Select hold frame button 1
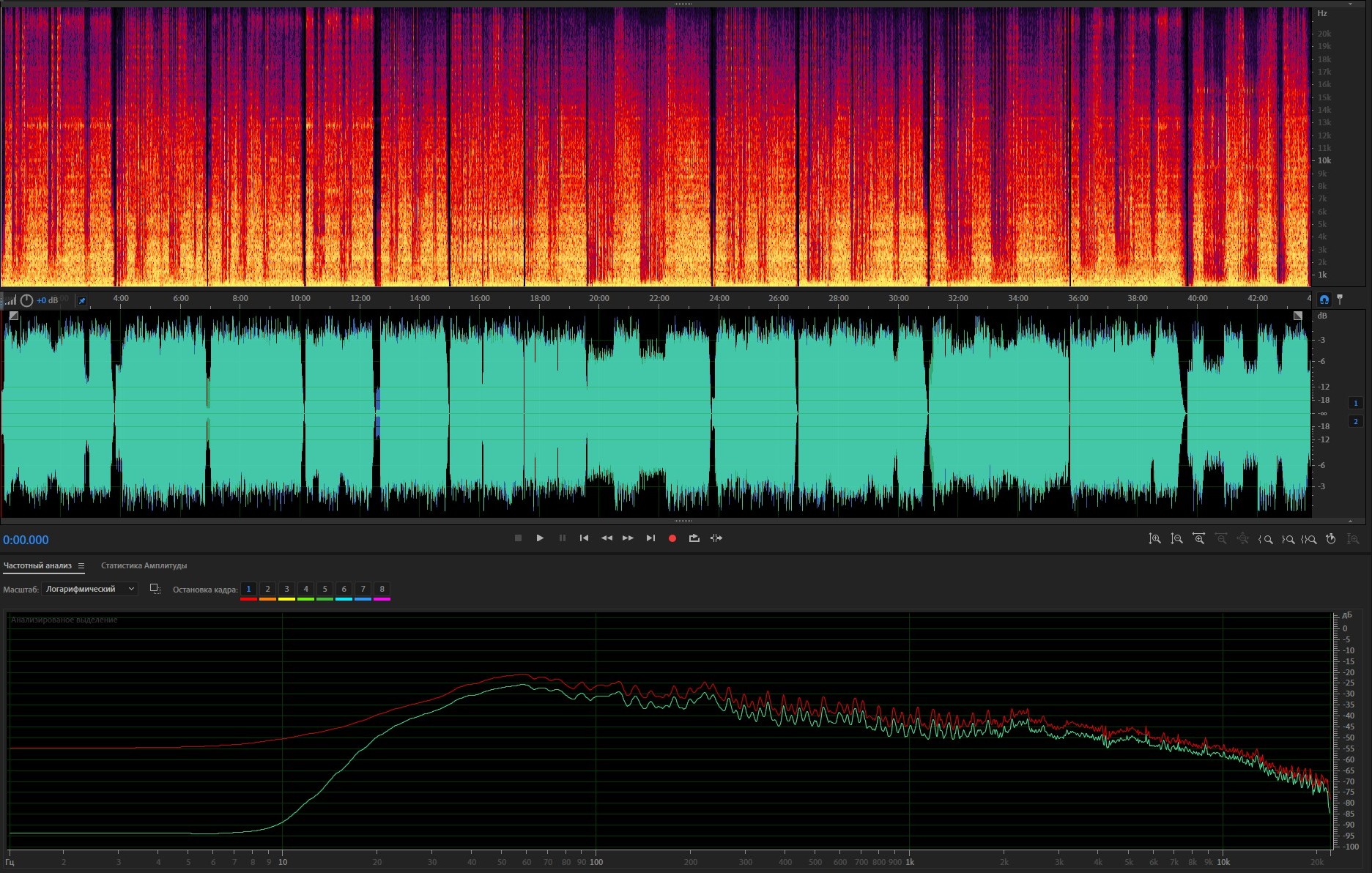The image size is (1372, 873). 248,590
